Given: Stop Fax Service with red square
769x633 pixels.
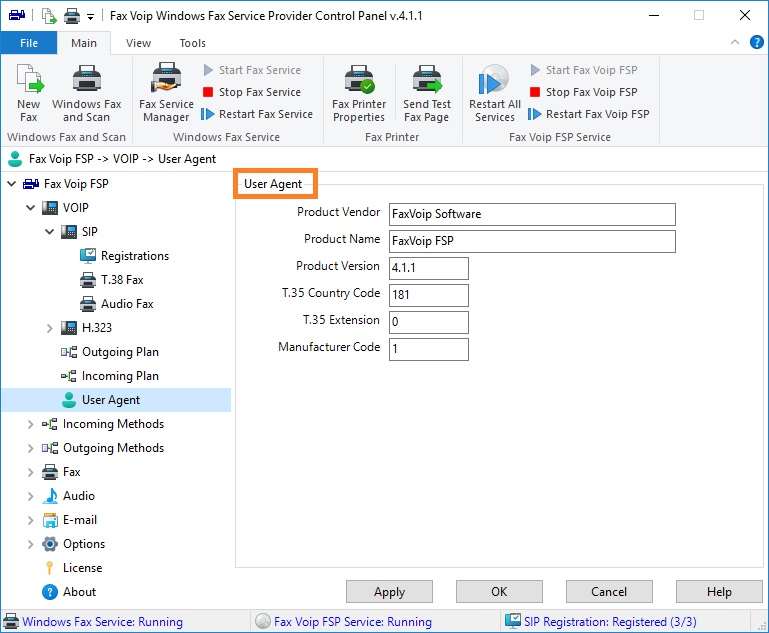Looking at the screenshot, I should coord(252,92).
